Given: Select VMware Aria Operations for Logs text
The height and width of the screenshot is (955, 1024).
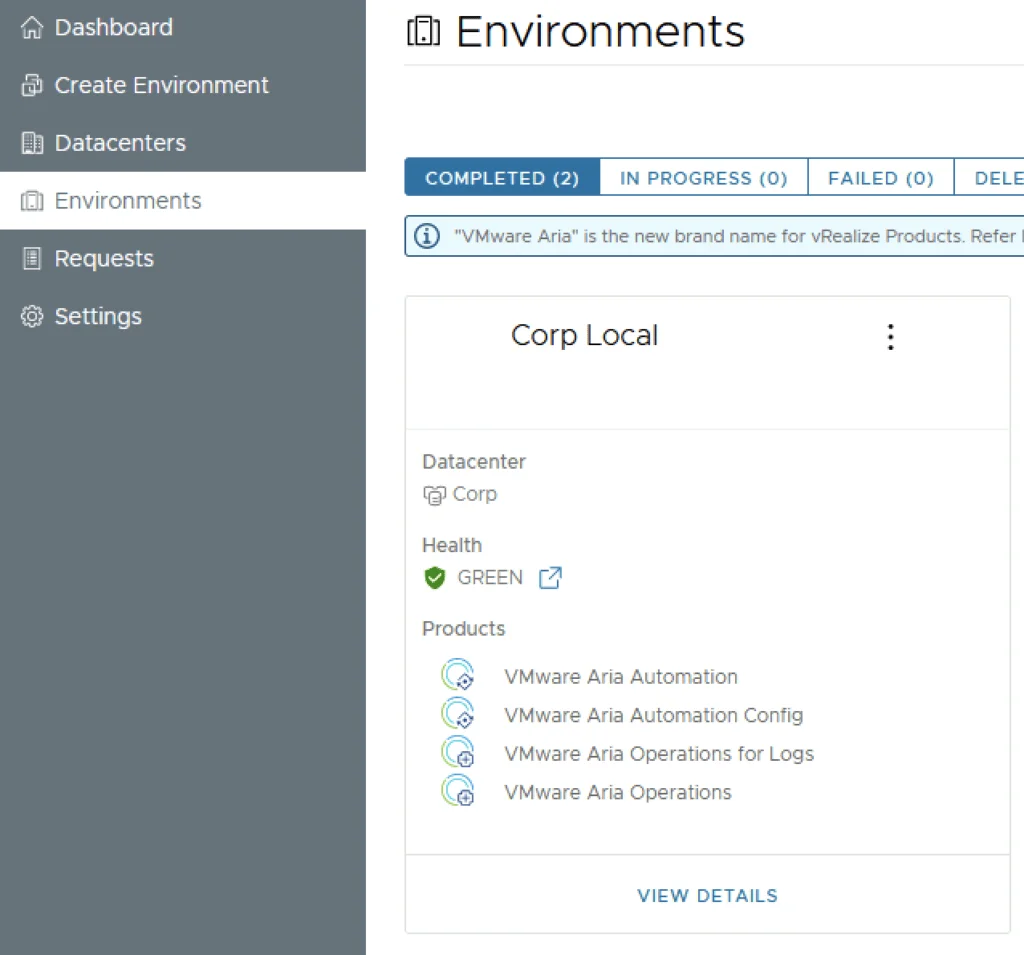Looking at the screenshot, I should 659,754.
